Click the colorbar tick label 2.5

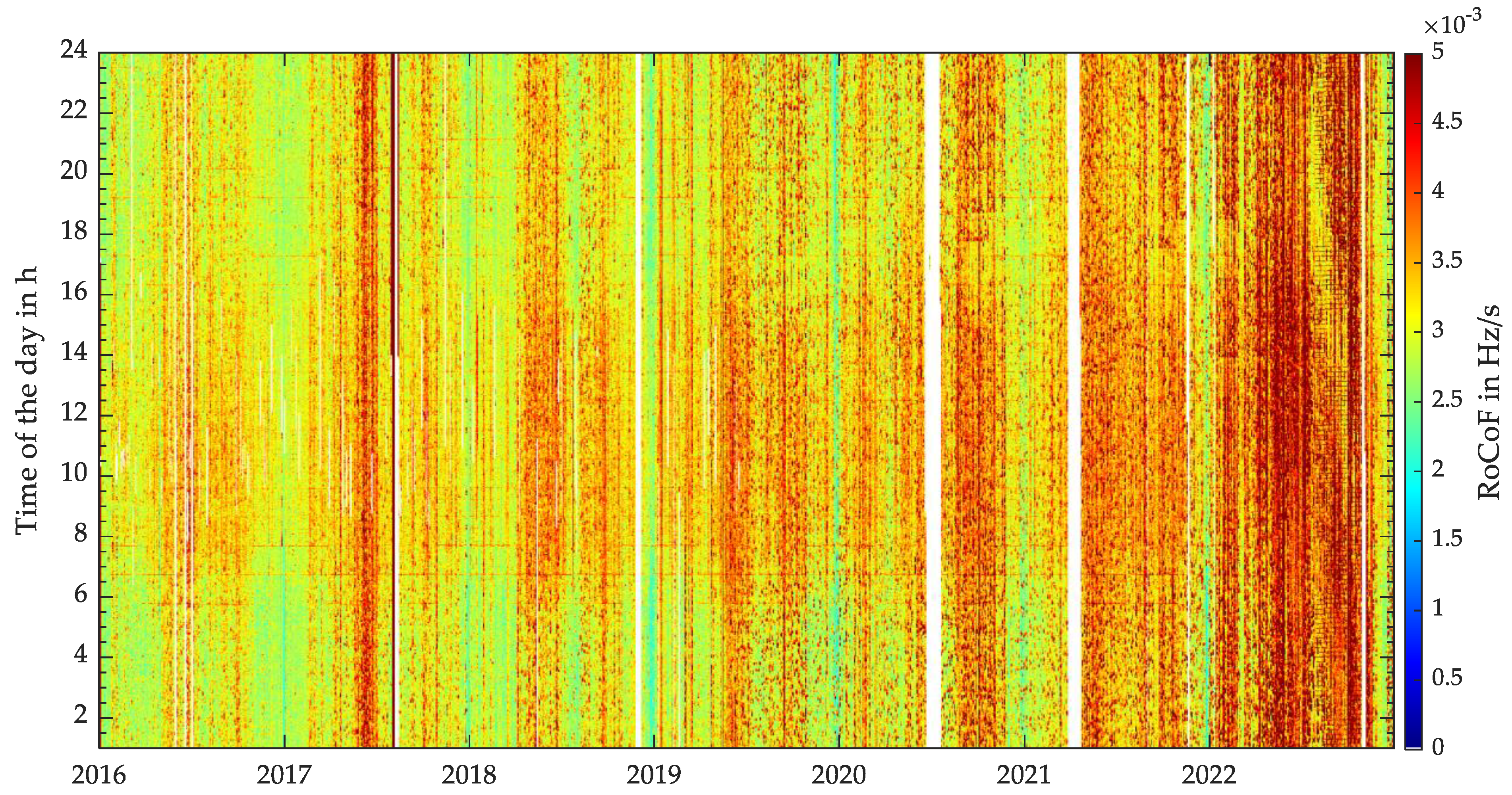click(x=1447, y=399)
